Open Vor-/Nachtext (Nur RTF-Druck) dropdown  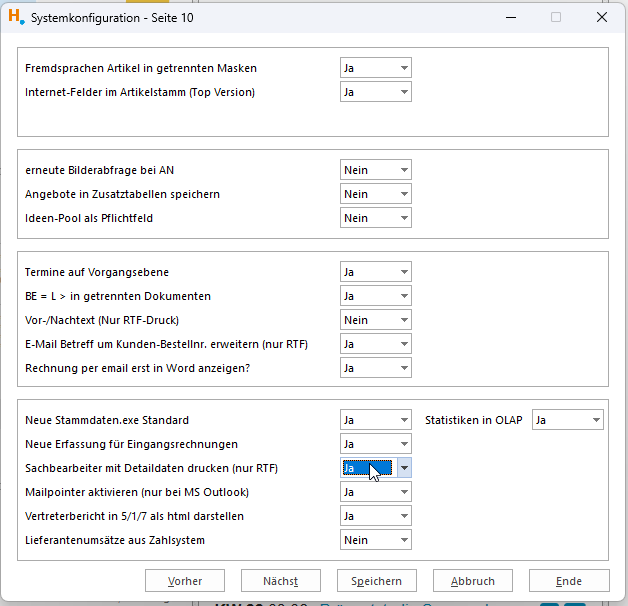375,320
